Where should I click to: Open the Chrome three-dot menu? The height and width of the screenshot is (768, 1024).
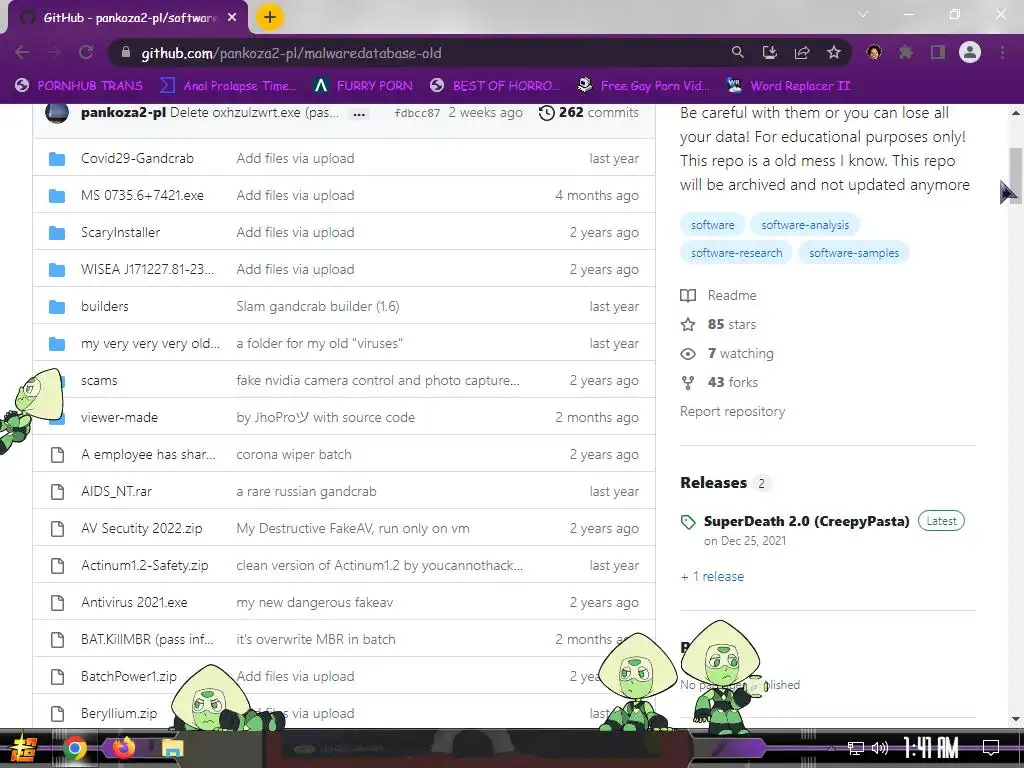(1002, 52)
